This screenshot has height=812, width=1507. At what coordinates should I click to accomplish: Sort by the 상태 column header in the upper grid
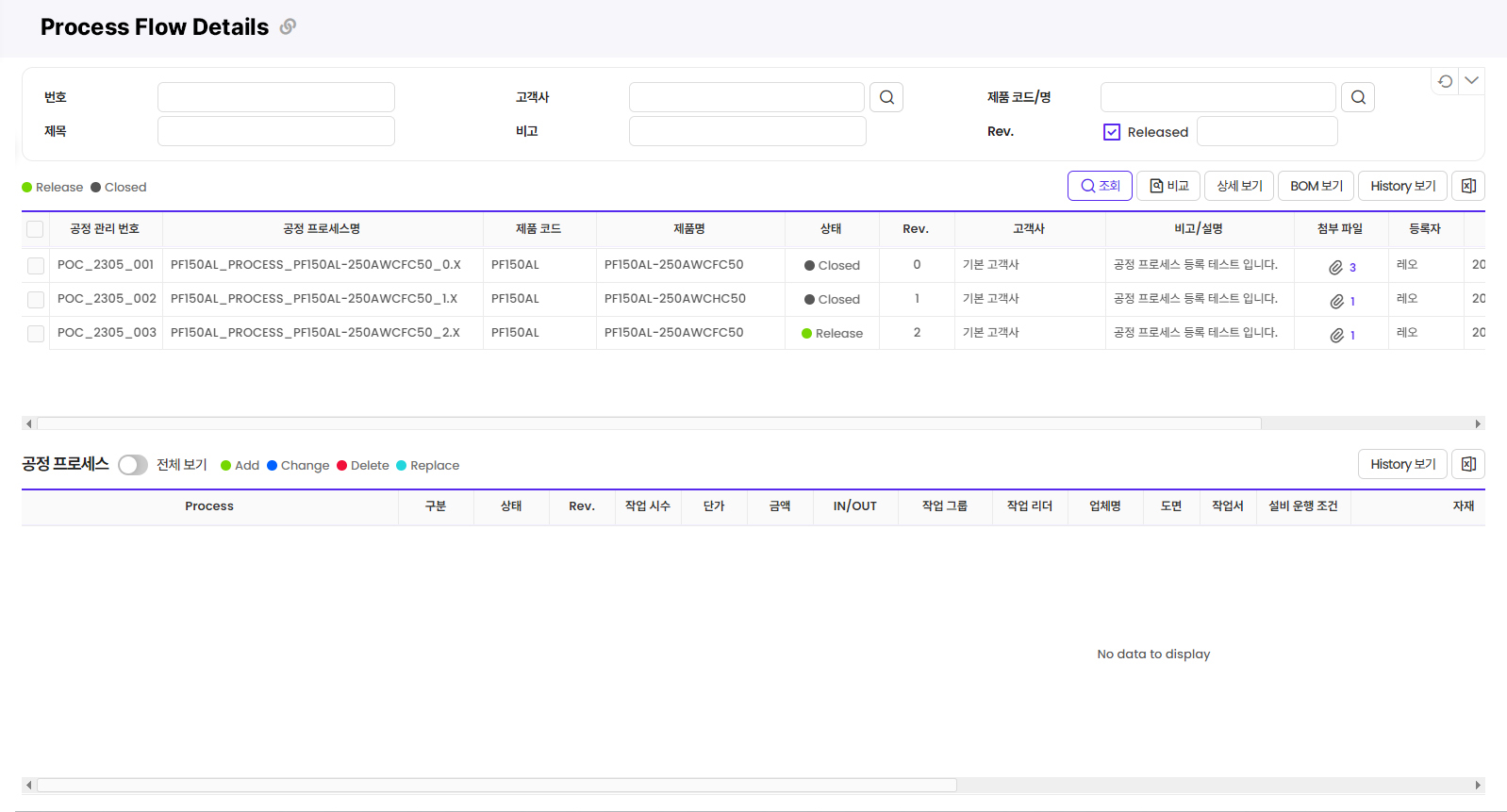coord(831,229)
